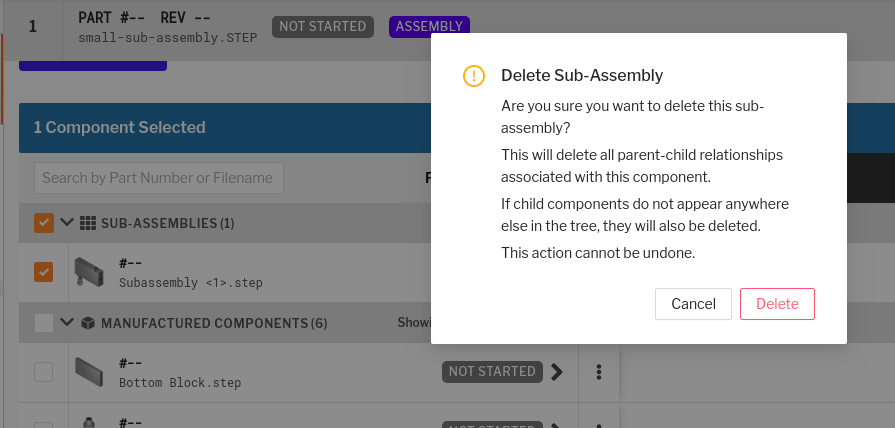Click the arrow beside Bottom Block's Not Started status
Screen dimensions: 895x428
(557, 372)
